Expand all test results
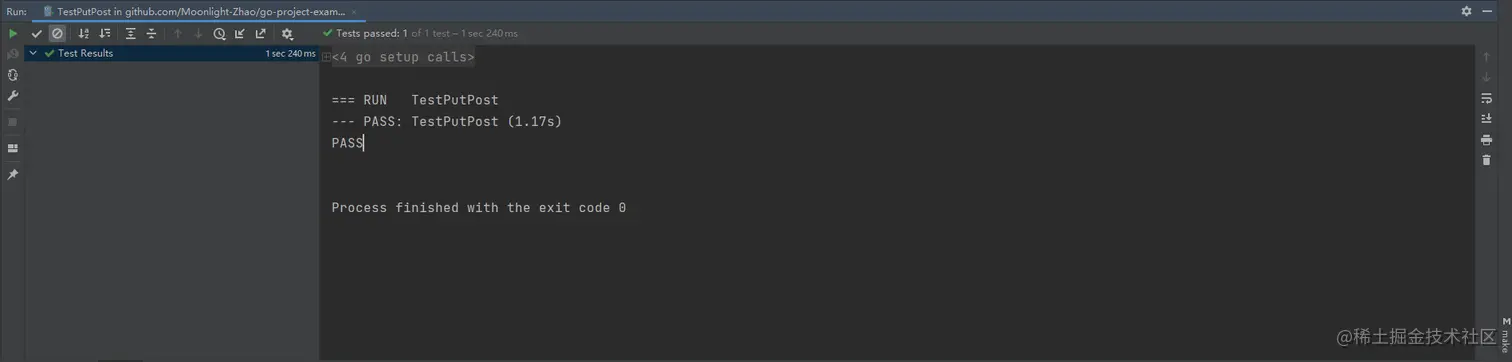This screenshot has width=1512, height=362. (131, 34)
